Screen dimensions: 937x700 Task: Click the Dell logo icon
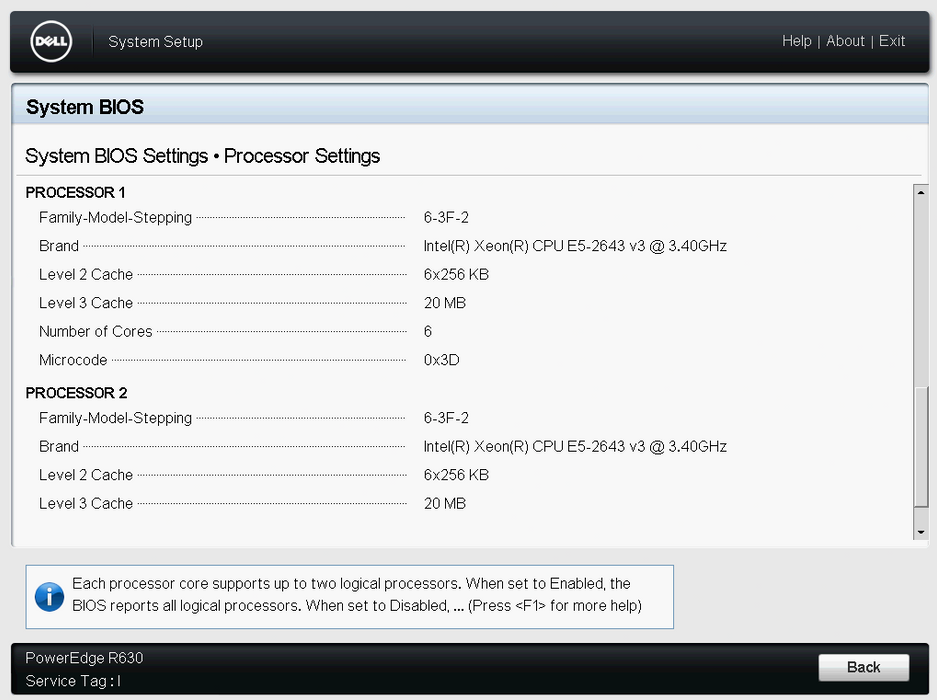coord(51,41)
